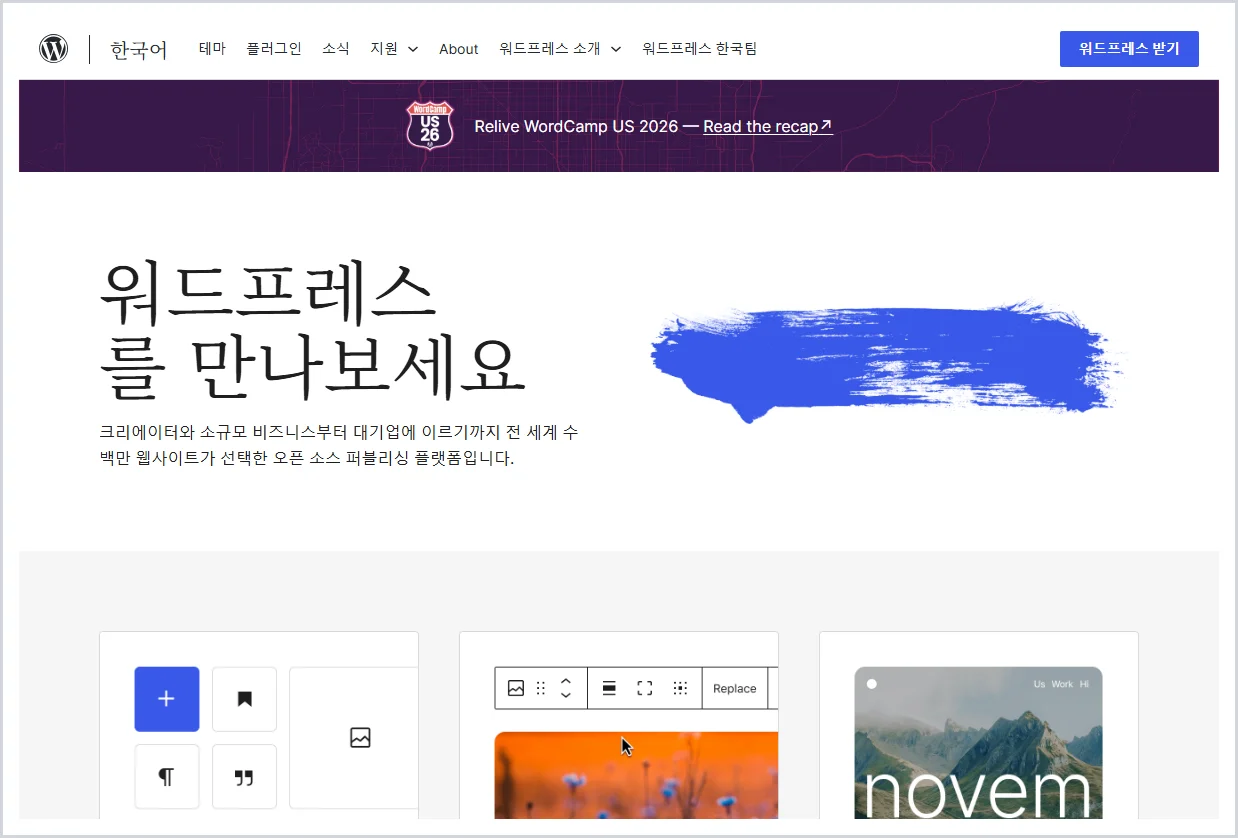
Task: Click the quote block icon
Action: [x=244, y=777]
